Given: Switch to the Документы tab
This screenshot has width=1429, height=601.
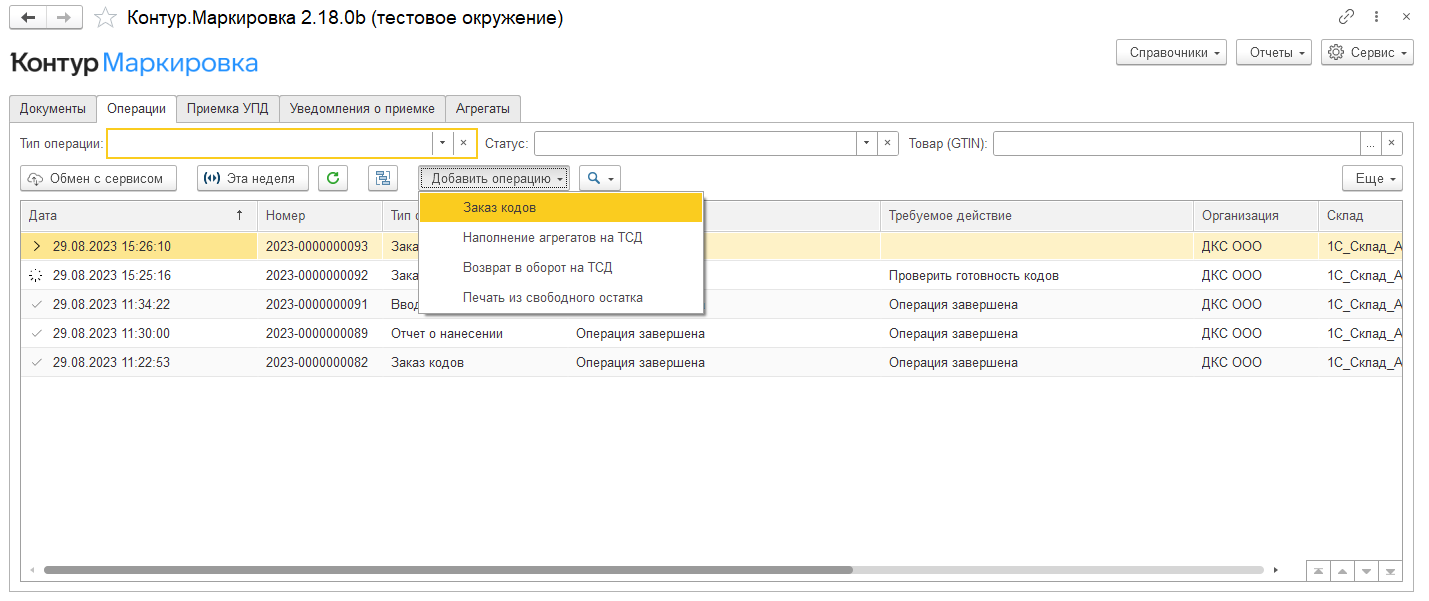Looking at the screenshot, I should (x=53, y=109).
